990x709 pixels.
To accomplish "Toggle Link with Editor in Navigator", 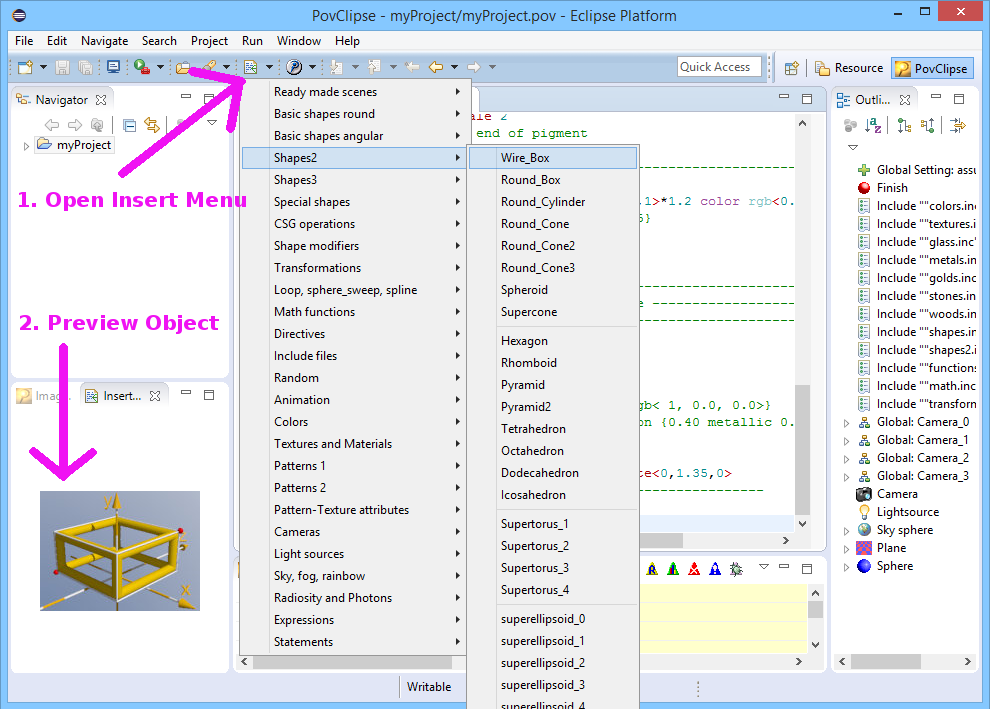I will pyautogui.click(x=152, y=125).
